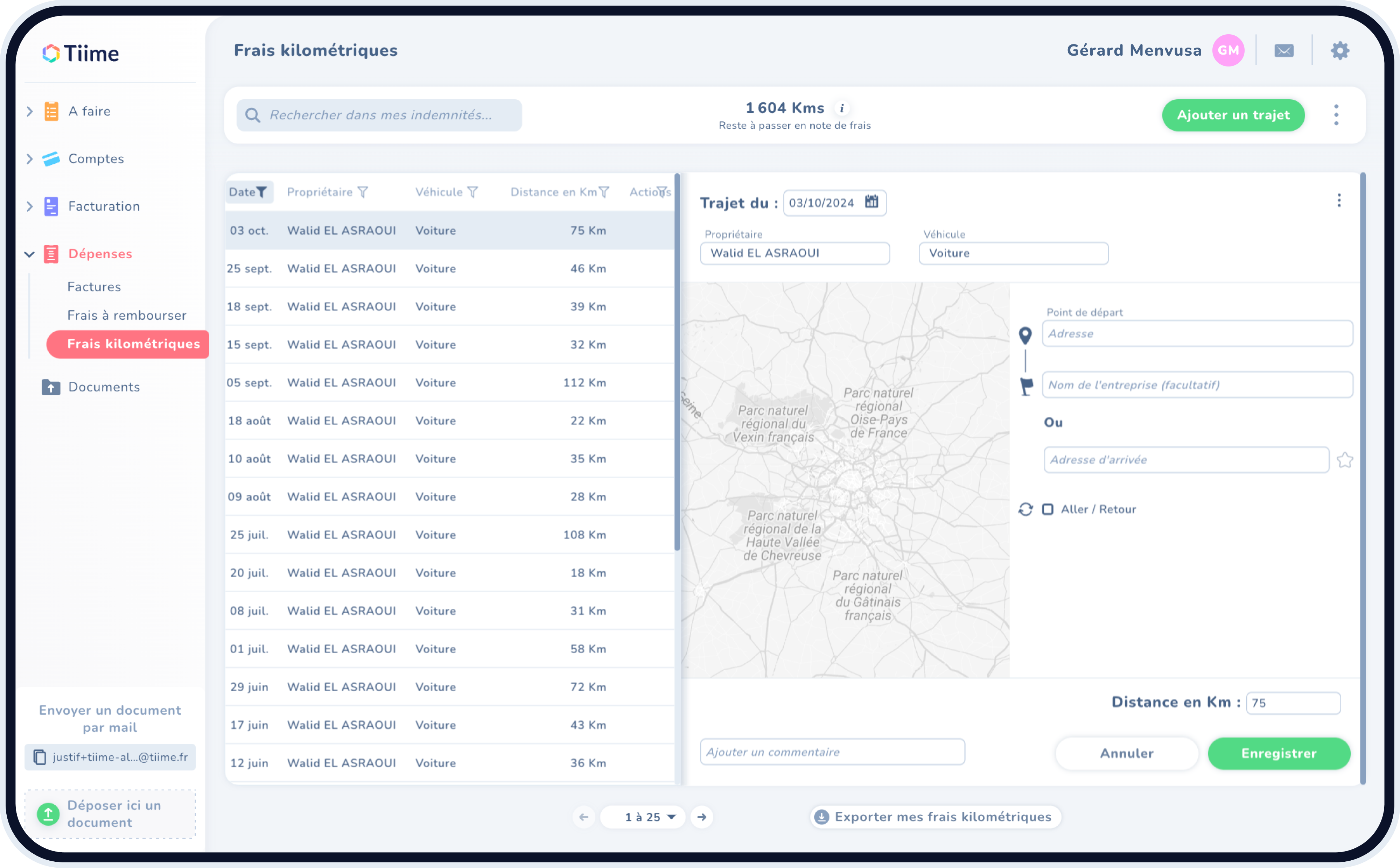The height and width of the screenshot is (868, 1400).
Task: Open settings gear icon
Action: pos(1340,50)
